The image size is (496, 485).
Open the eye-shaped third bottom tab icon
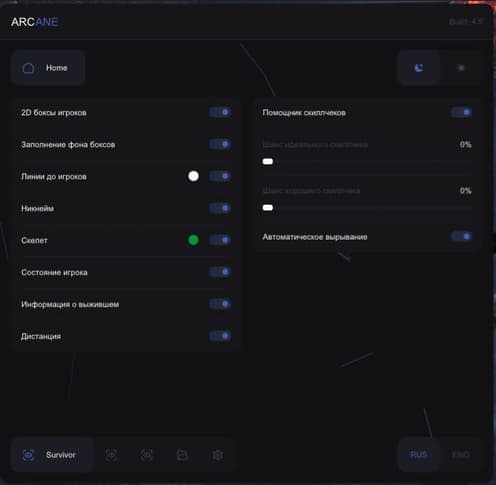(147, 455)
